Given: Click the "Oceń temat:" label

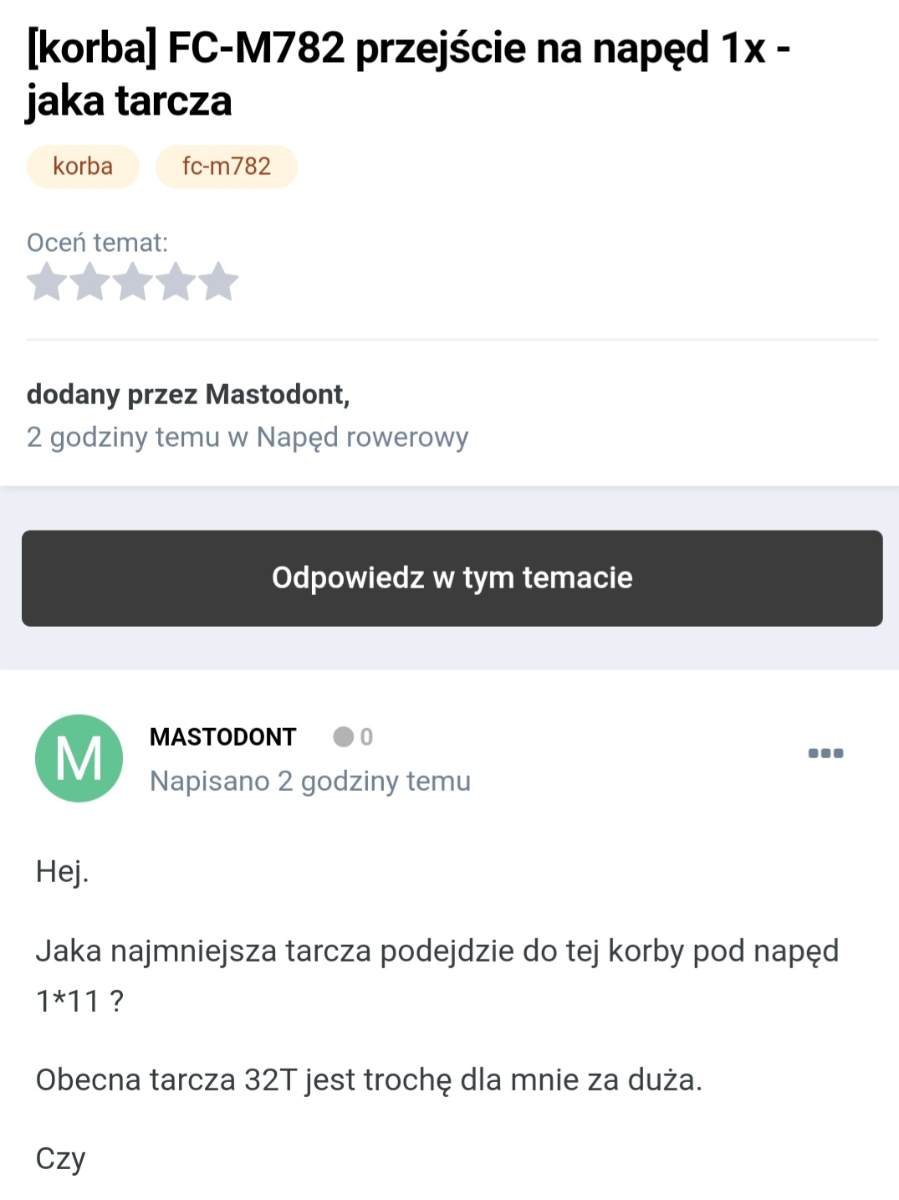Looking at the screenshot, I should tap(98, 241).
